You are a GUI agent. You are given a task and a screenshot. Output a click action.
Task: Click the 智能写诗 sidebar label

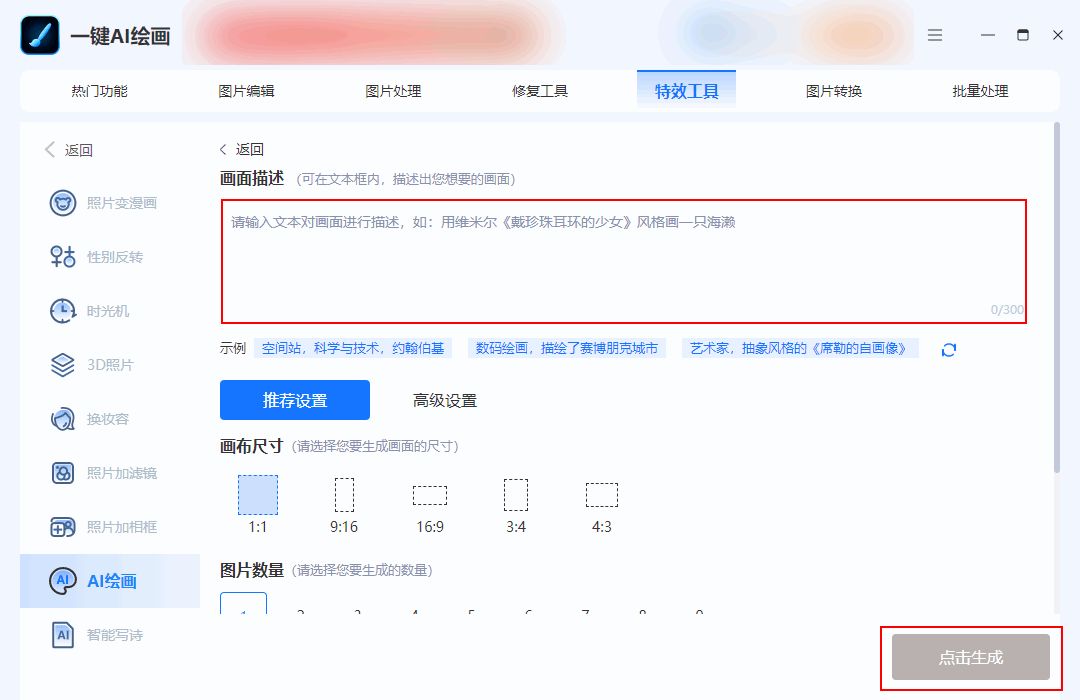114,635
